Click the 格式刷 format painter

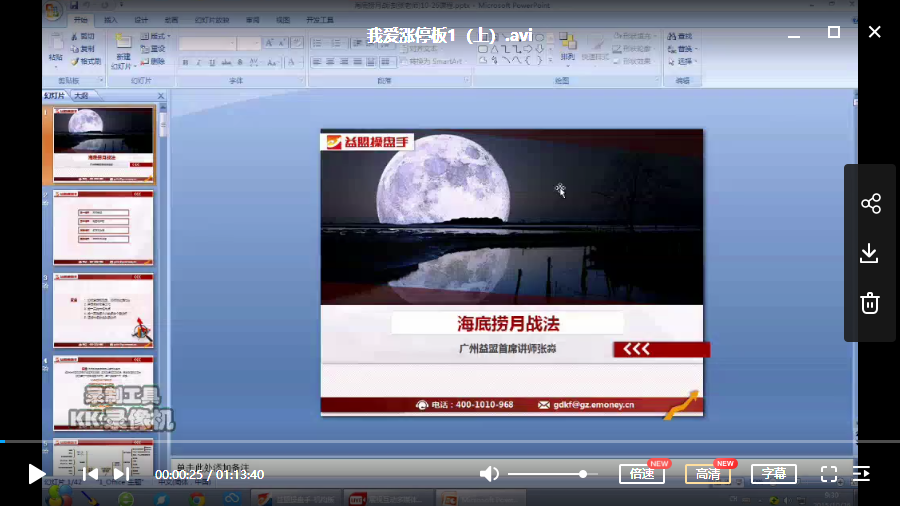click(x=86, y=61)
